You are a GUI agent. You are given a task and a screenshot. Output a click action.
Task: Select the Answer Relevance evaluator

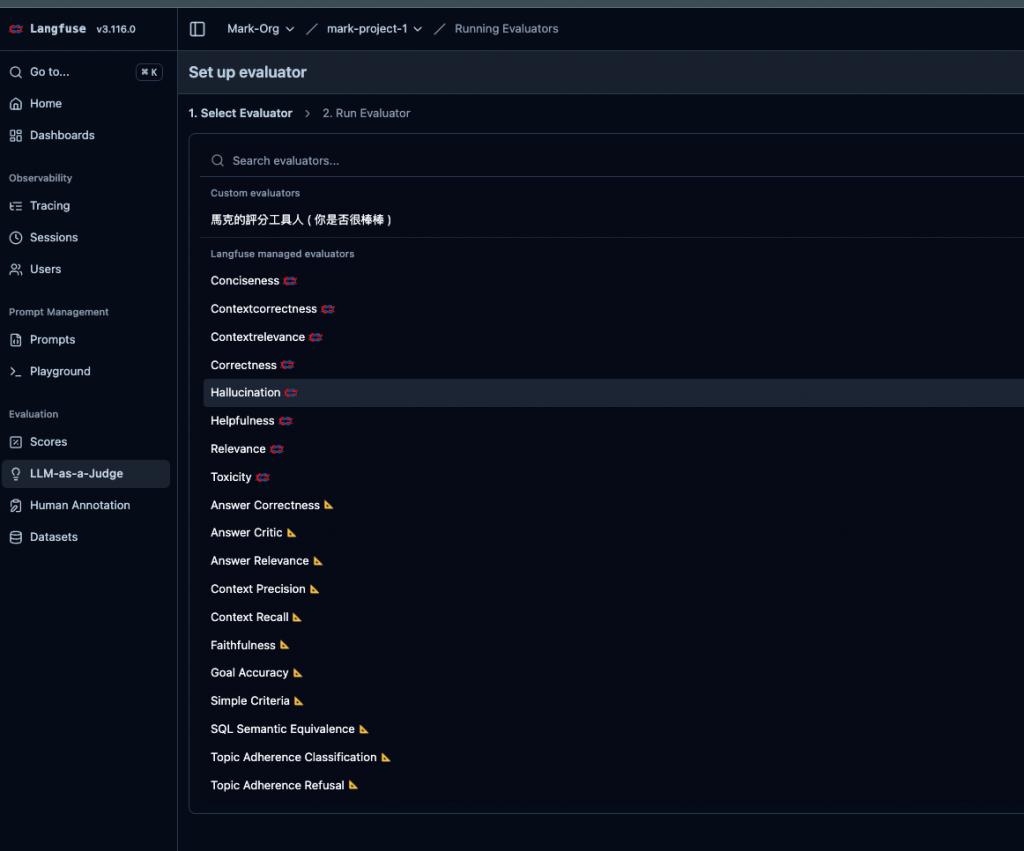(x=614, y=561)
